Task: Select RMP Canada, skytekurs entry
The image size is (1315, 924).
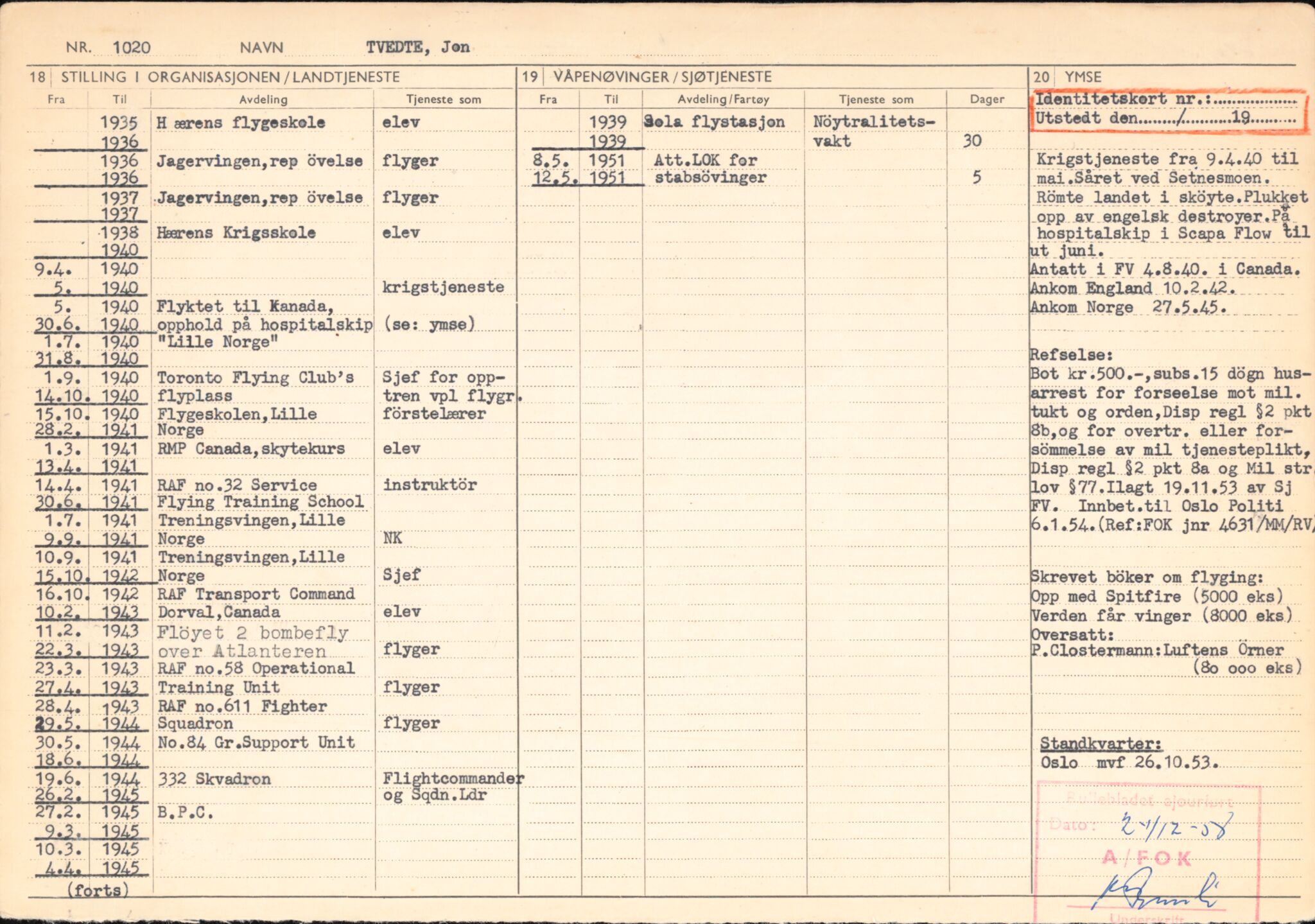Action: coord(251,449)
